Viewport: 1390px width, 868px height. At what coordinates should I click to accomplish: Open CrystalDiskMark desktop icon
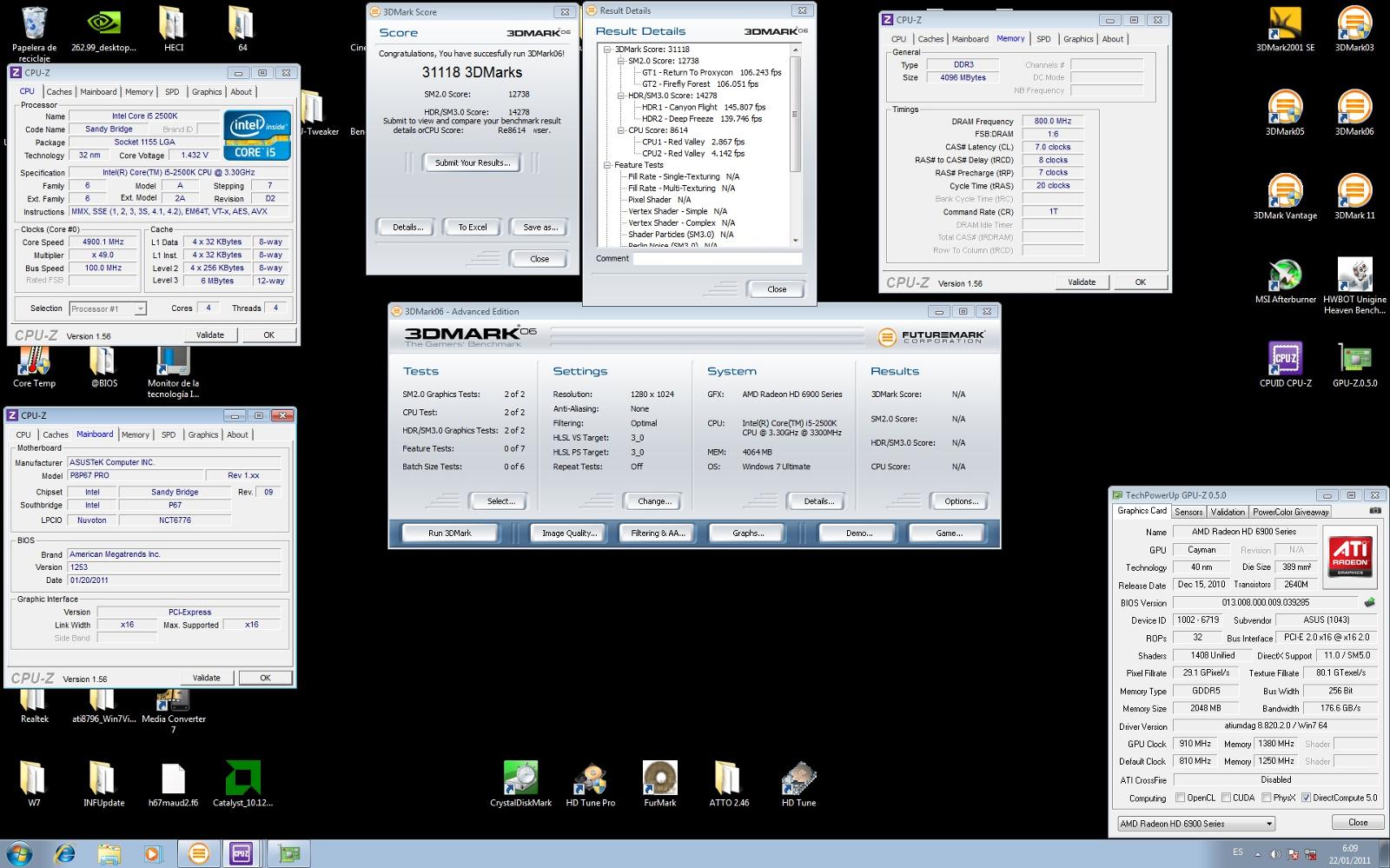(520, 784)
